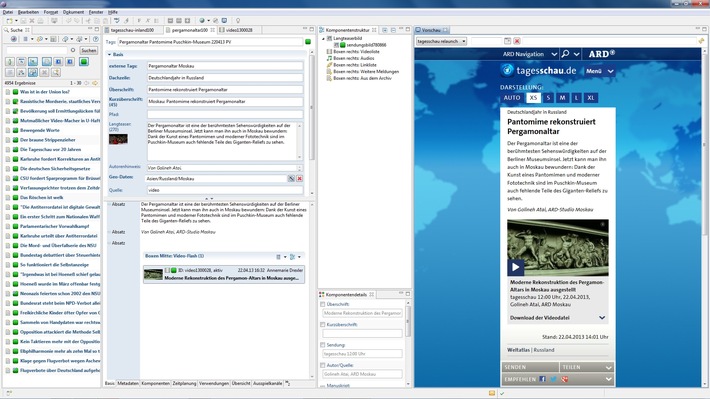
Task: Open the tagesschau relaunch dropdown in Vorschau
Action: [x=441, y=41]
